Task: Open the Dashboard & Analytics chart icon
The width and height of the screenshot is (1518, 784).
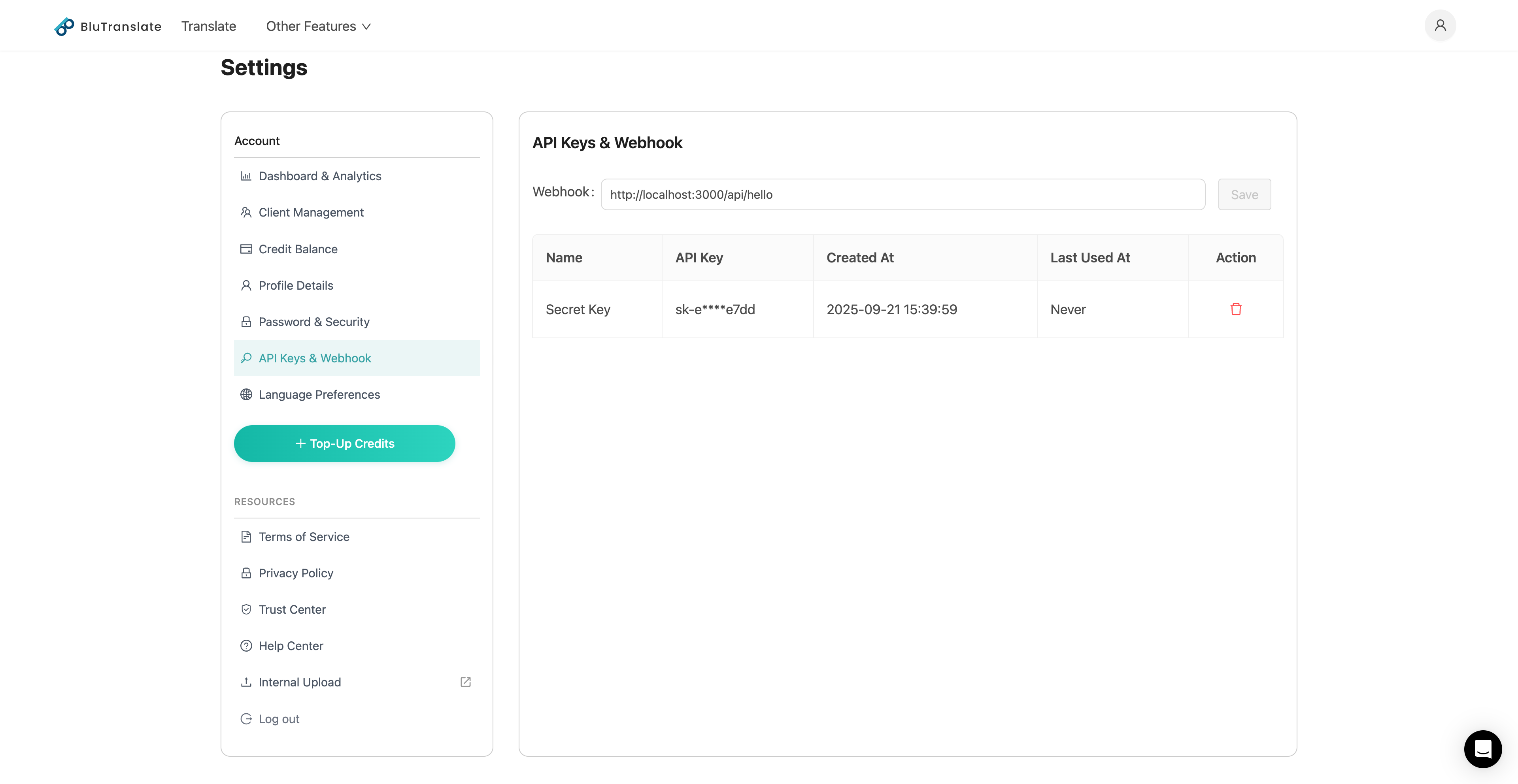Action: (x=246, y=175)
